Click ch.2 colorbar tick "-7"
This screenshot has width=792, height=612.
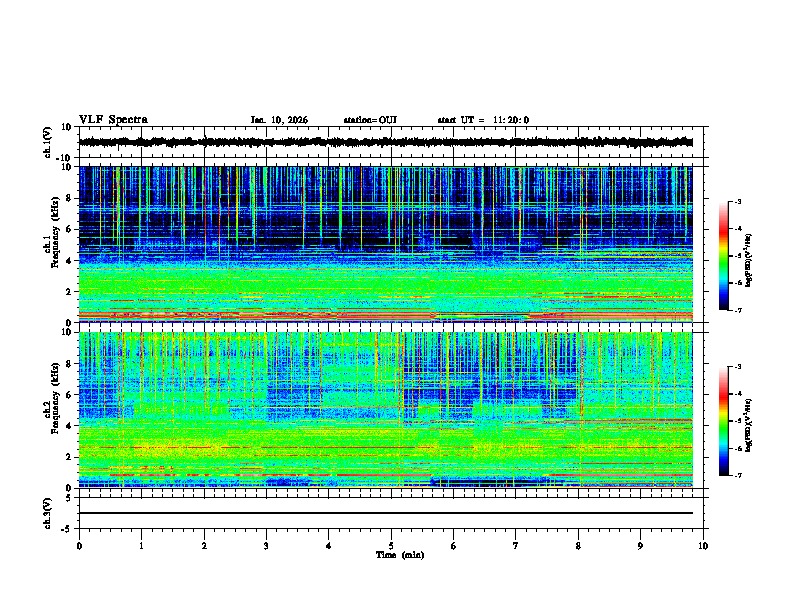pos(737,476)
